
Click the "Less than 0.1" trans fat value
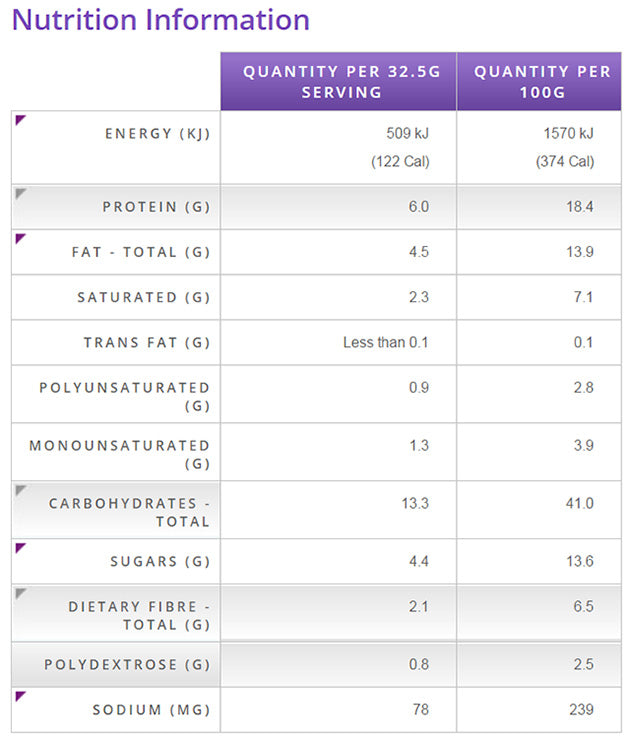tap(385, 343)
